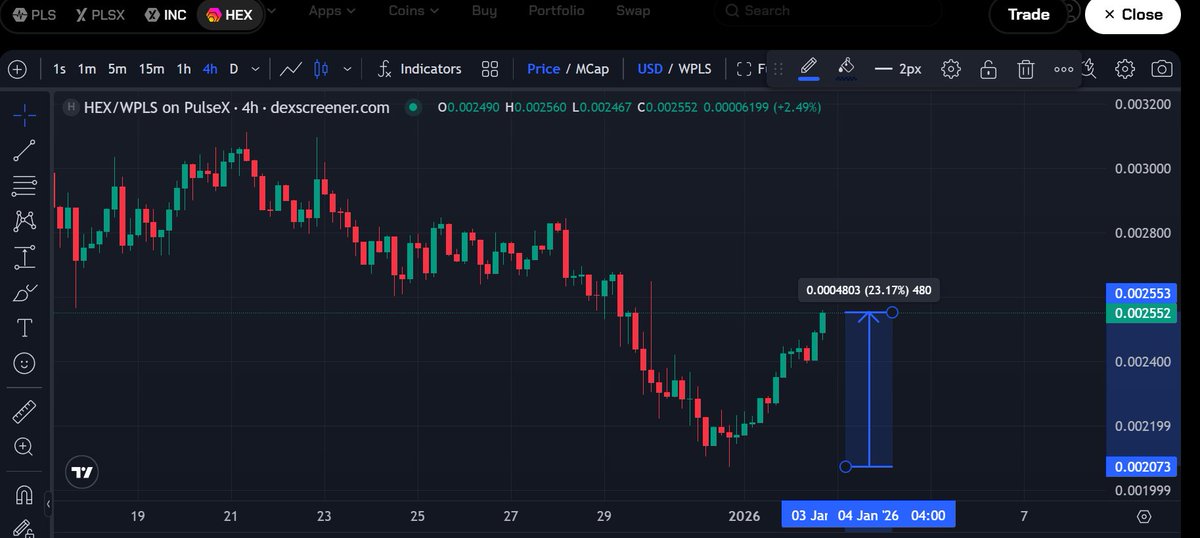Open the chart settings gear icon
Screen dimensions: 1200x538
coord(1125,69)
